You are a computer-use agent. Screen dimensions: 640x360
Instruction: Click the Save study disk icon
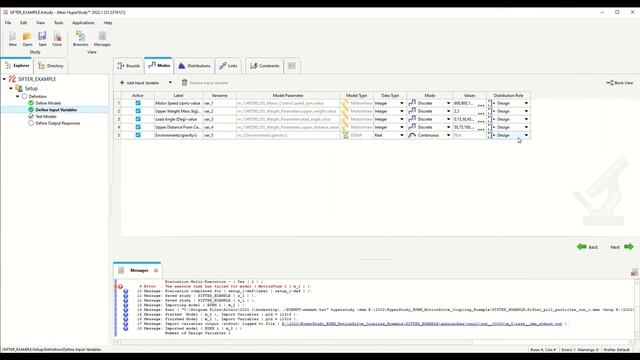42,36
